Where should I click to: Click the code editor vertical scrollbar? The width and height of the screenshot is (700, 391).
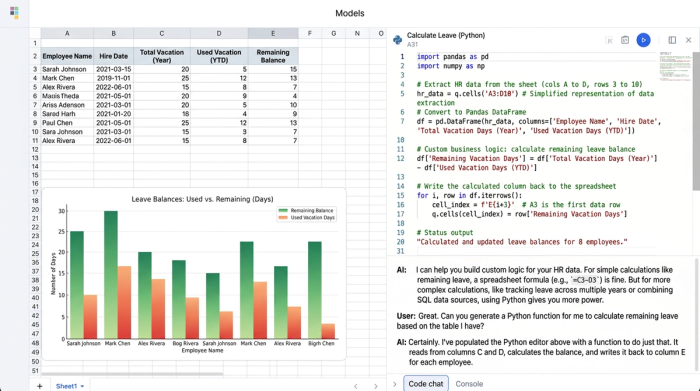[696, 121]
